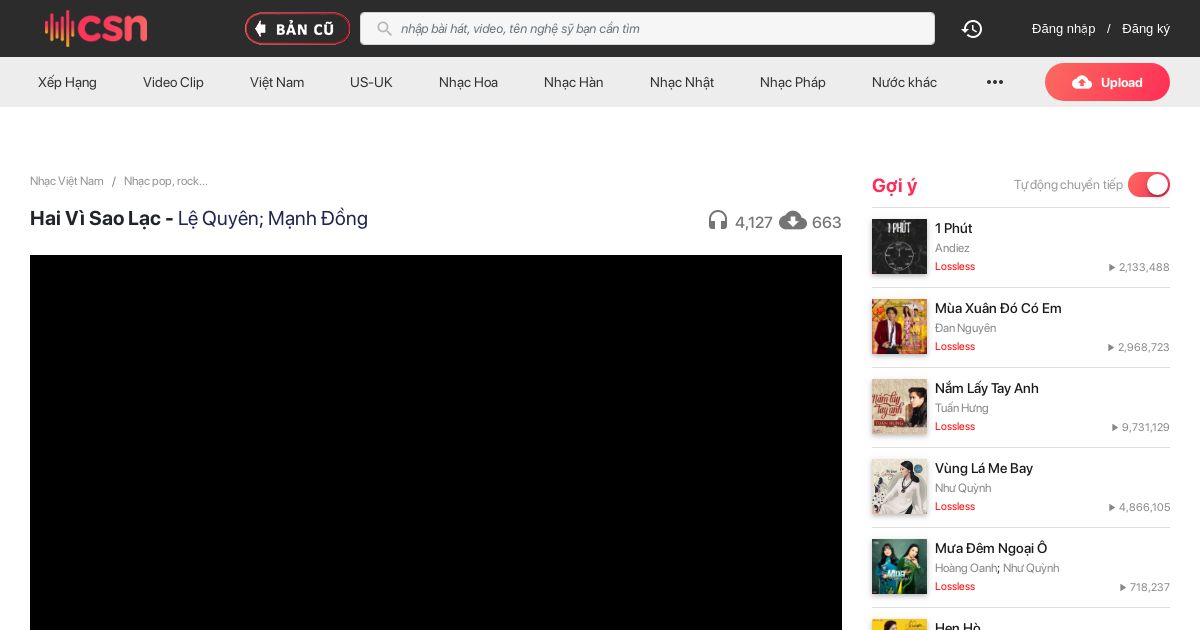
Task: Play suggested song Nắm Lấy Tay Anh
Action: 987,388
